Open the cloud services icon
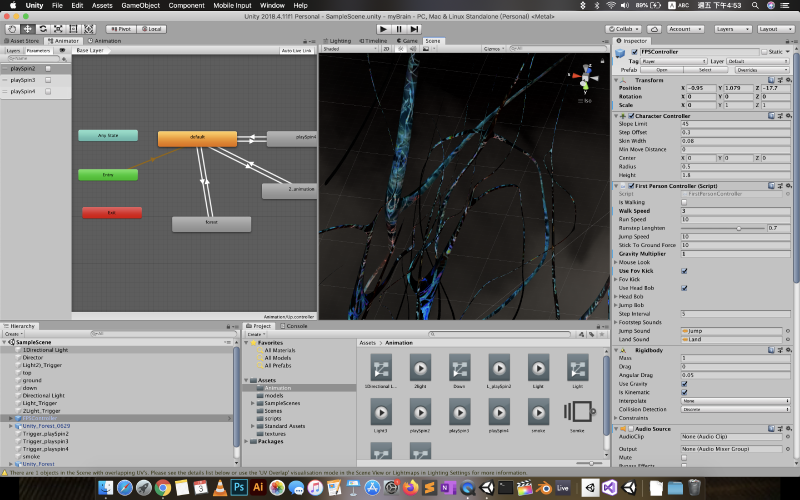Image resolution: width=800 pixels, height=500 pixels. (x=653, y=29)
